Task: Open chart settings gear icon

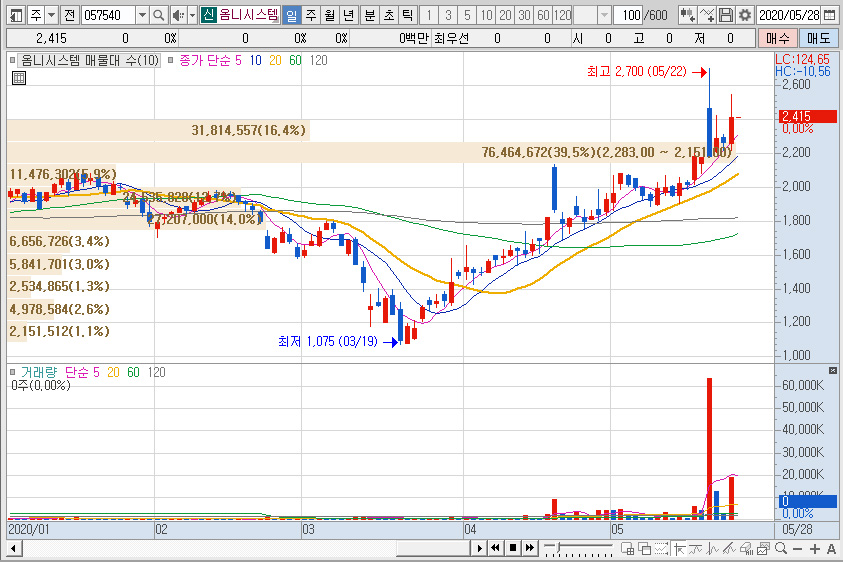Action: 745,15
